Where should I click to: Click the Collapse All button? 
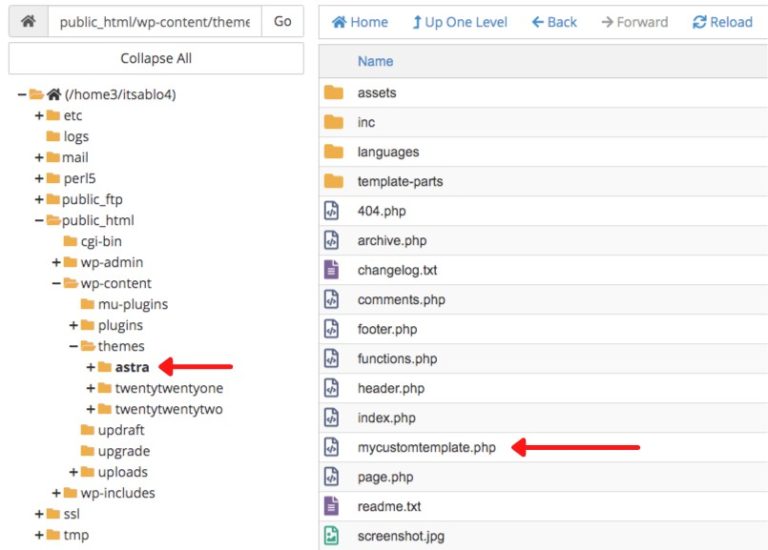point(156,58)
